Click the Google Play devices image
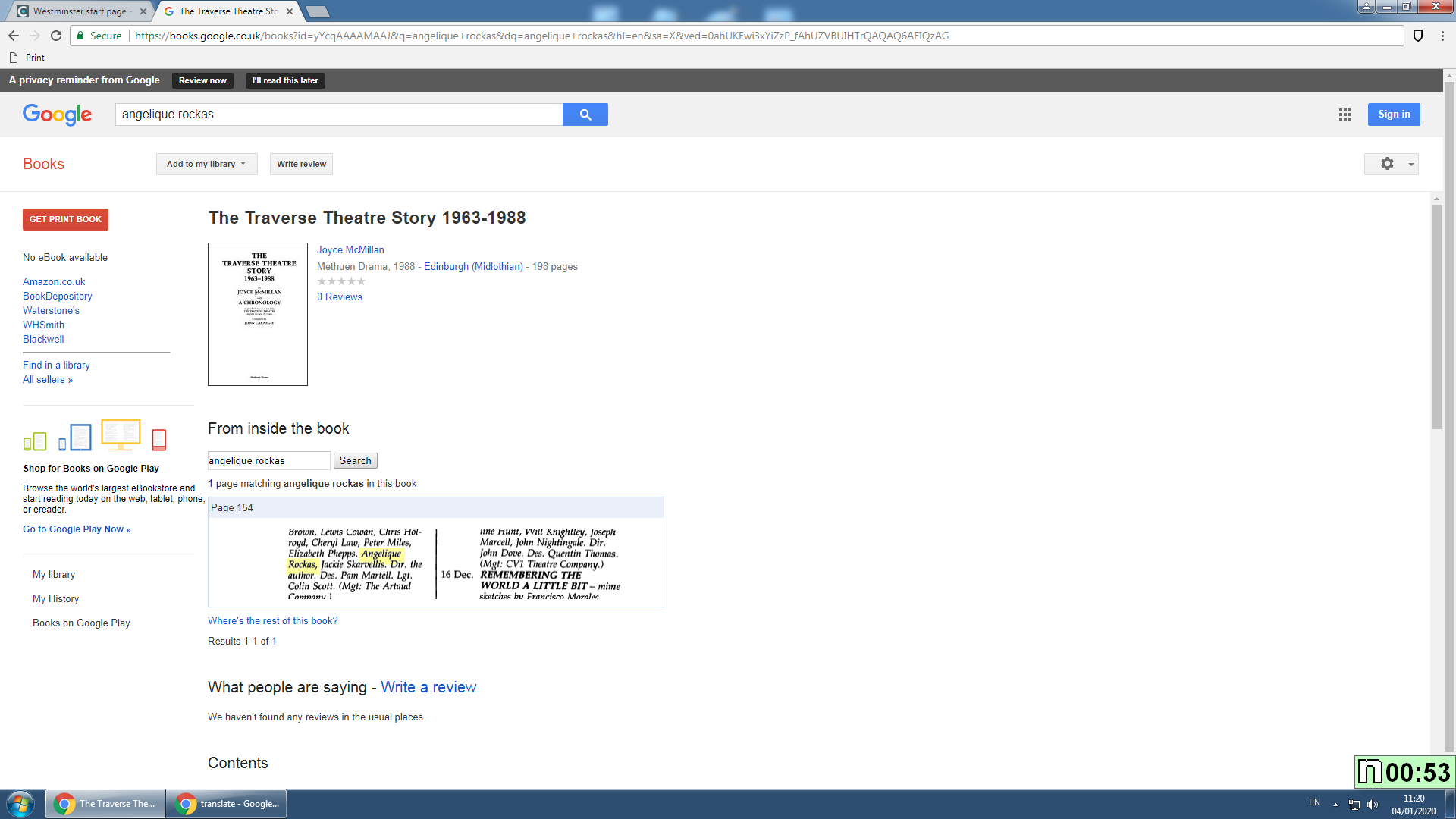The image size is (1456, 819). [95, 435]
